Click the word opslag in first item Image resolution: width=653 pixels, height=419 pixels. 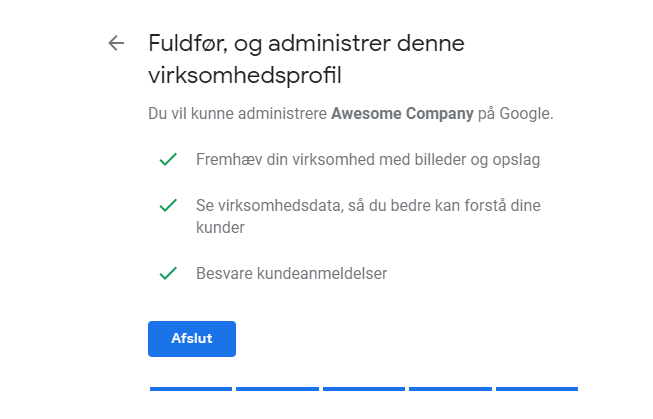[x=516, y=160]
